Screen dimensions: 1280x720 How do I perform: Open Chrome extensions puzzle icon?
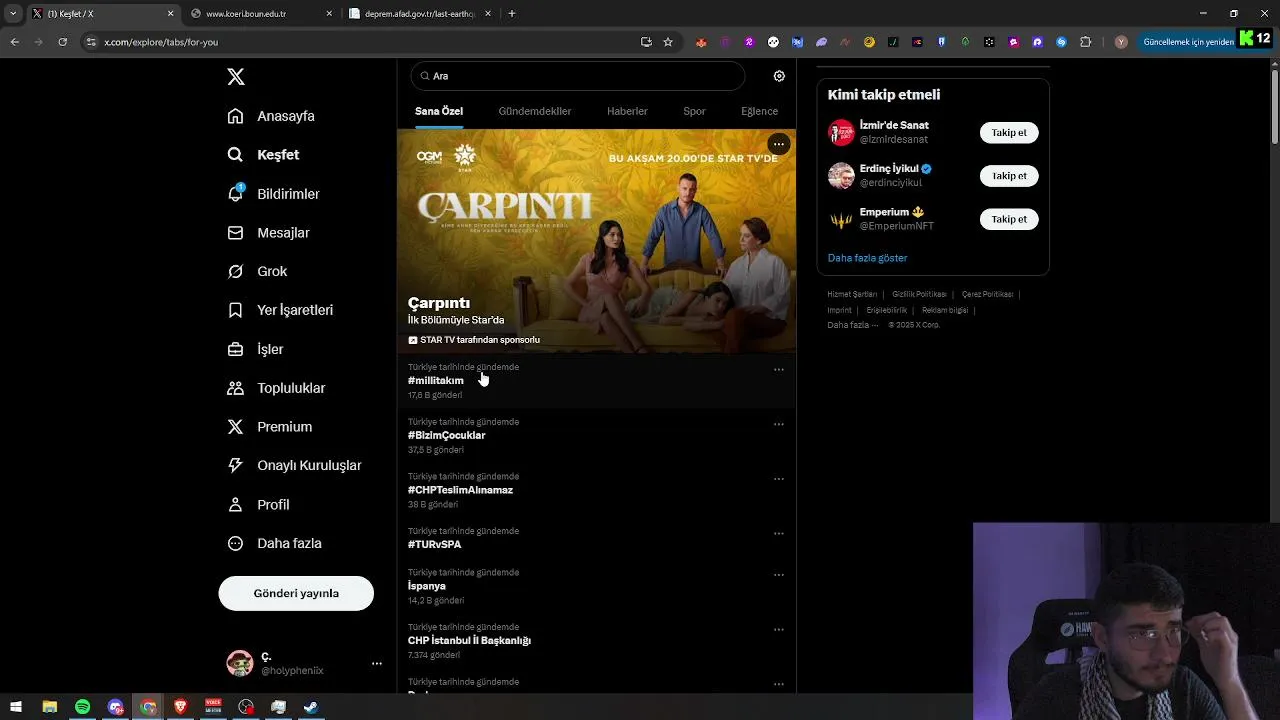tap(1086, 42)
